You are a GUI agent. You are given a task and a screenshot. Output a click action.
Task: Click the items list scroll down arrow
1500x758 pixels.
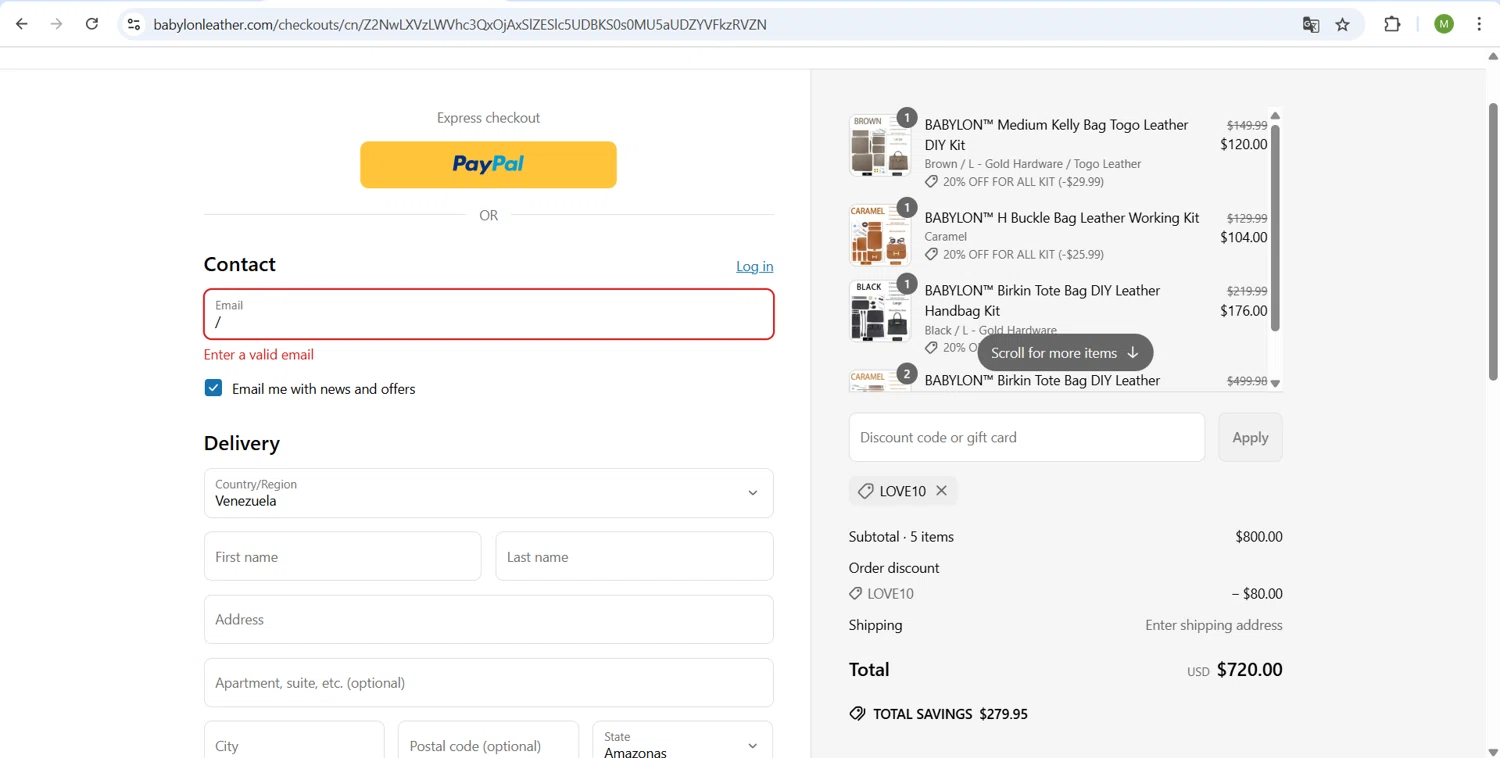(1275, 383)
